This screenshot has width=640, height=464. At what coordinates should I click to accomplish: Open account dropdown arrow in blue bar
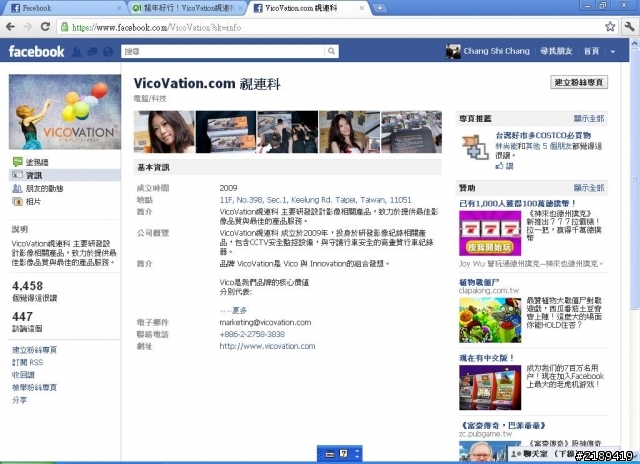point(613,51)
